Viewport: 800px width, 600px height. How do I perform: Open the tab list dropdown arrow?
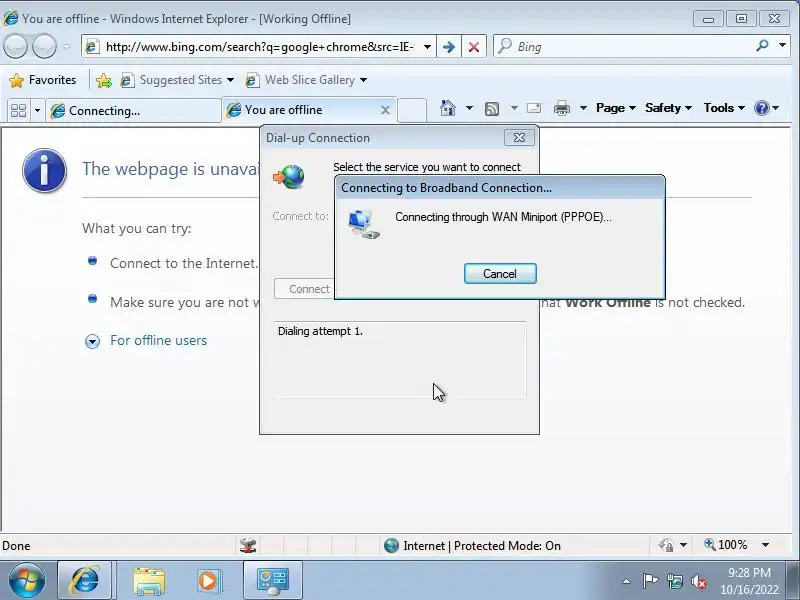pos(37,110)
